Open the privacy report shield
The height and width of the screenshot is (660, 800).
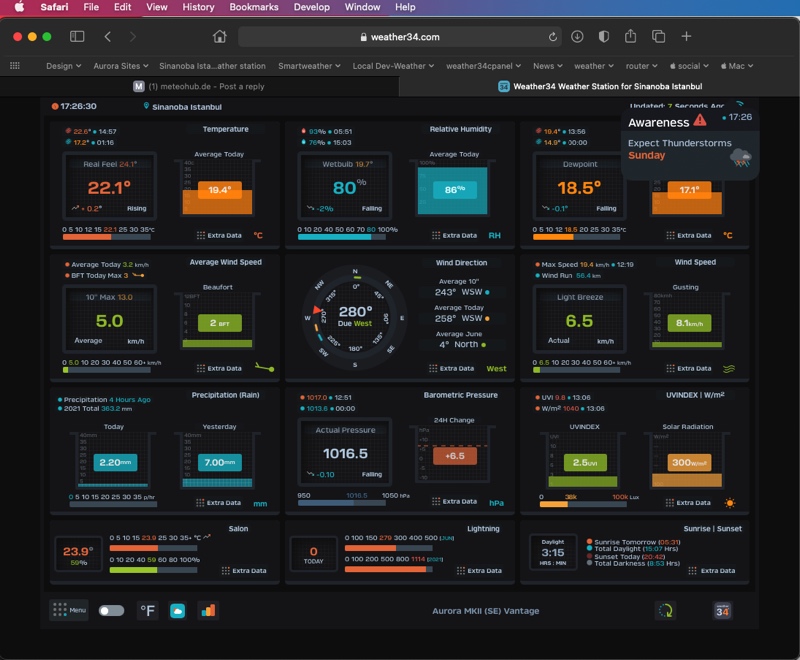(x=604, y=36)
